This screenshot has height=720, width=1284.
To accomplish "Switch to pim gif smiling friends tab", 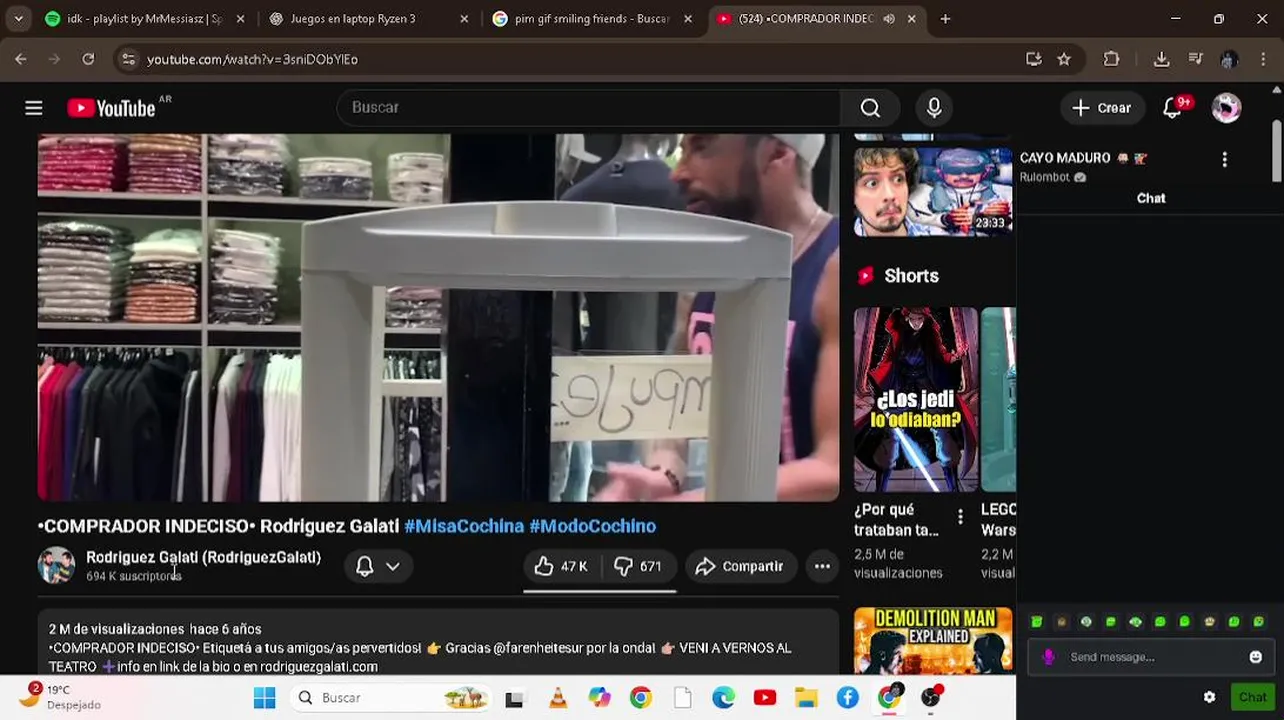I will (x=592, y=19).
